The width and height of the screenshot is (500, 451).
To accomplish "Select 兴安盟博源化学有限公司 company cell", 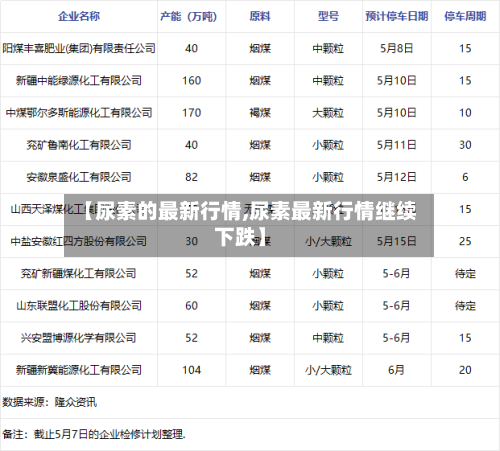I will coord(79,338).
